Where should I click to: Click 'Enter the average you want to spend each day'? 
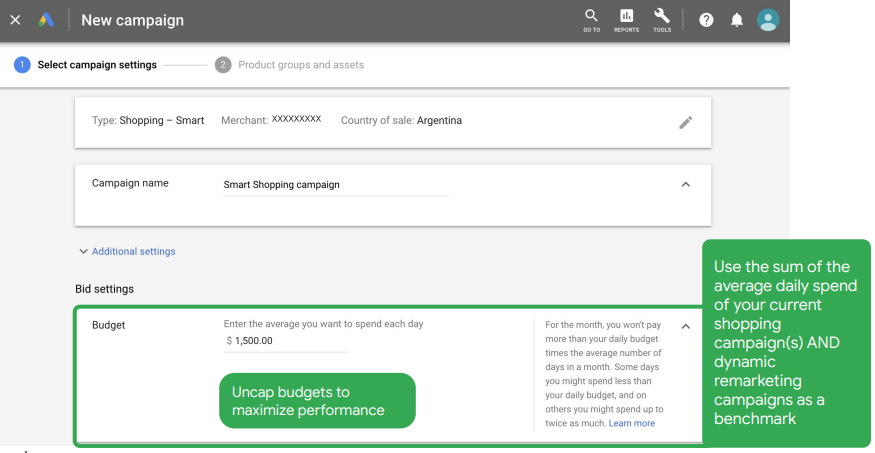pyautogui.click(x=324, y=324)
